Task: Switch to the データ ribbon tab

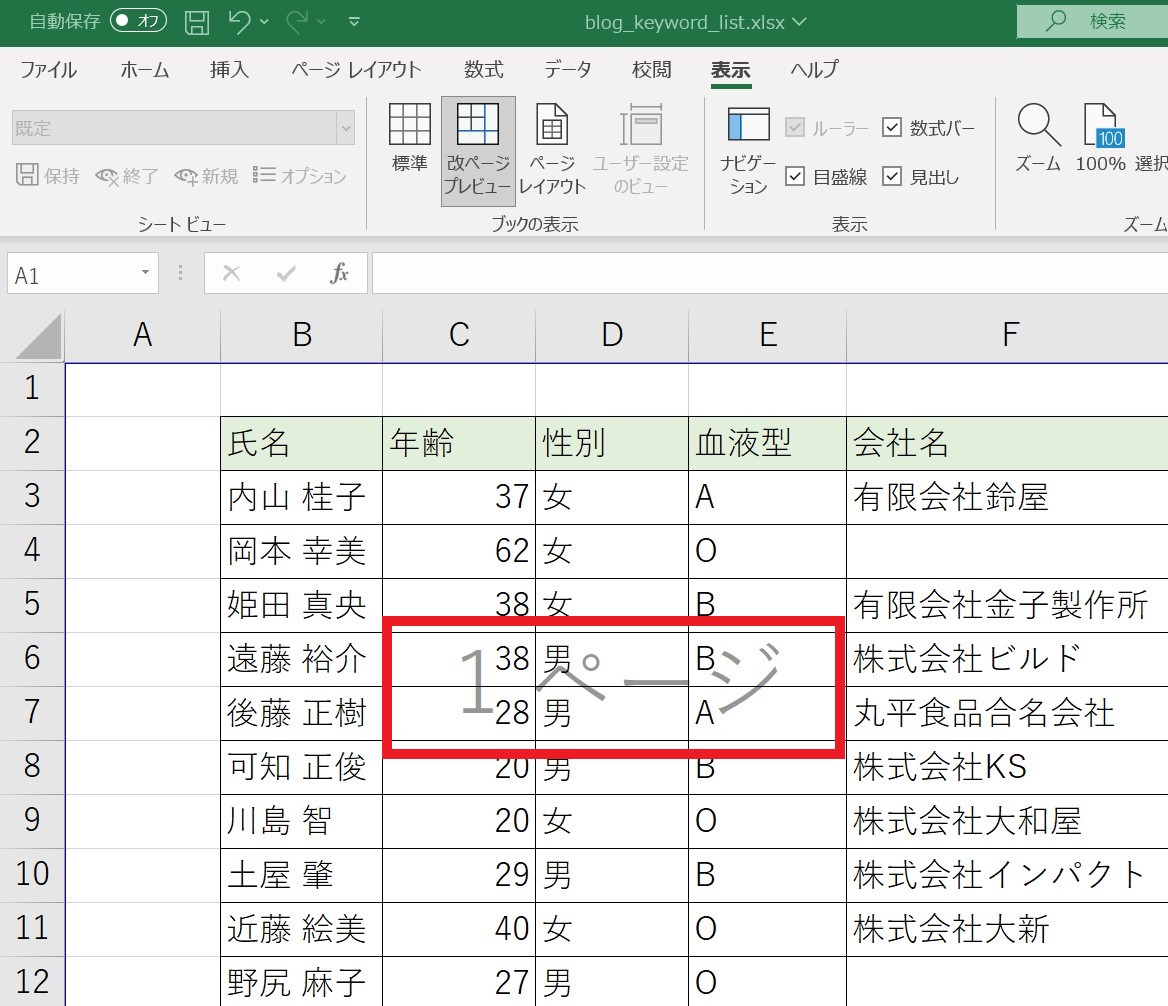Action: click(x=568, y=70)
